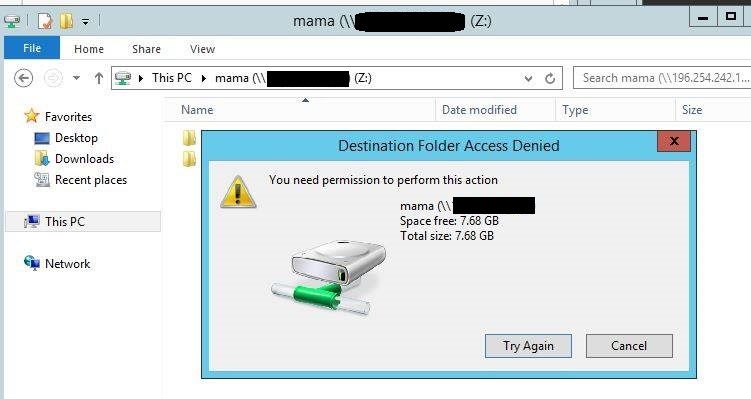The width and height of the screenshot is (751, 399).
Task: Click the Try Again button
Action: [528, 346]
